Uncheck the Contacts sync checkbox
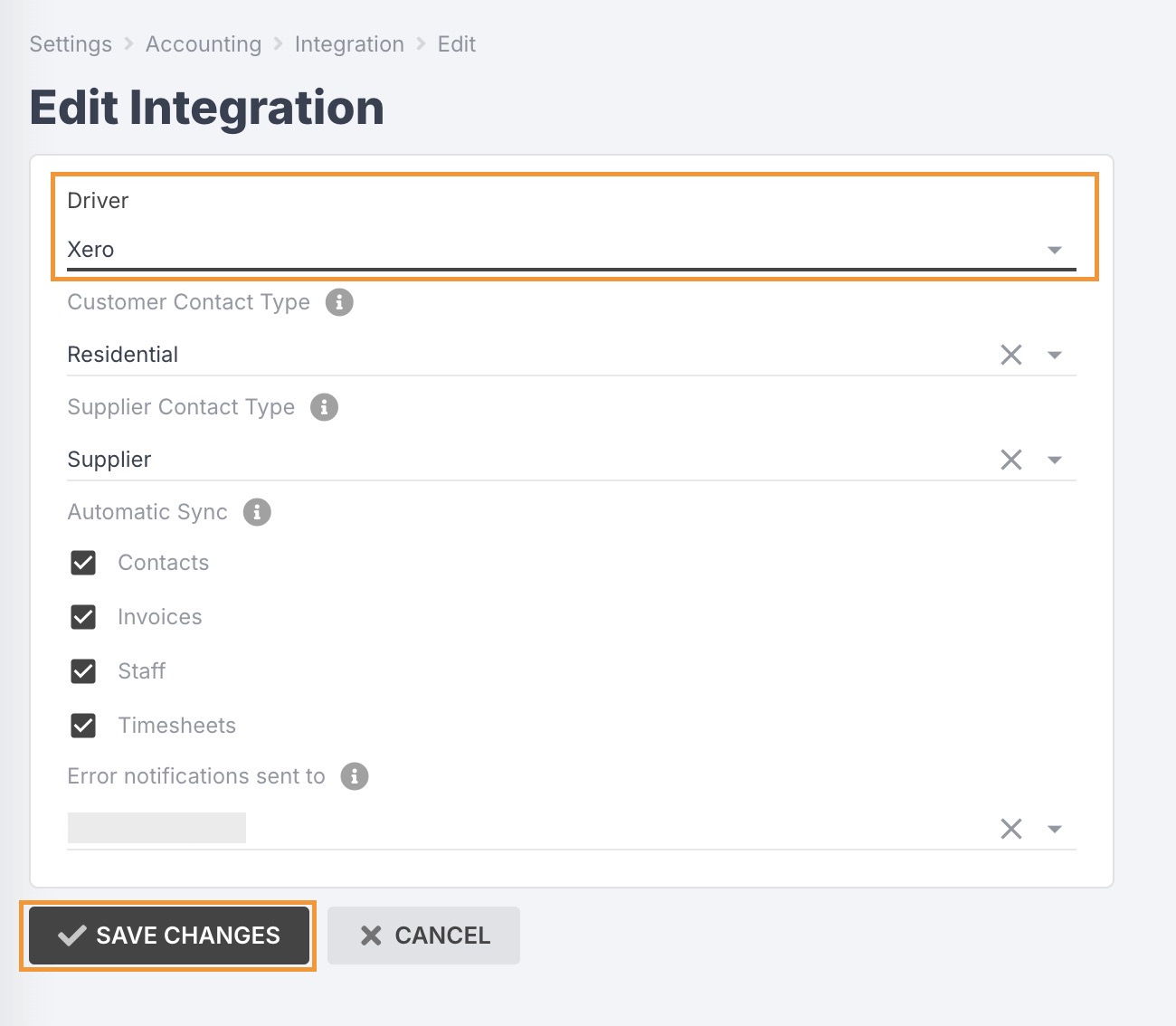This screenshot has width=1176, height=1026. click(x=83, y=563)
